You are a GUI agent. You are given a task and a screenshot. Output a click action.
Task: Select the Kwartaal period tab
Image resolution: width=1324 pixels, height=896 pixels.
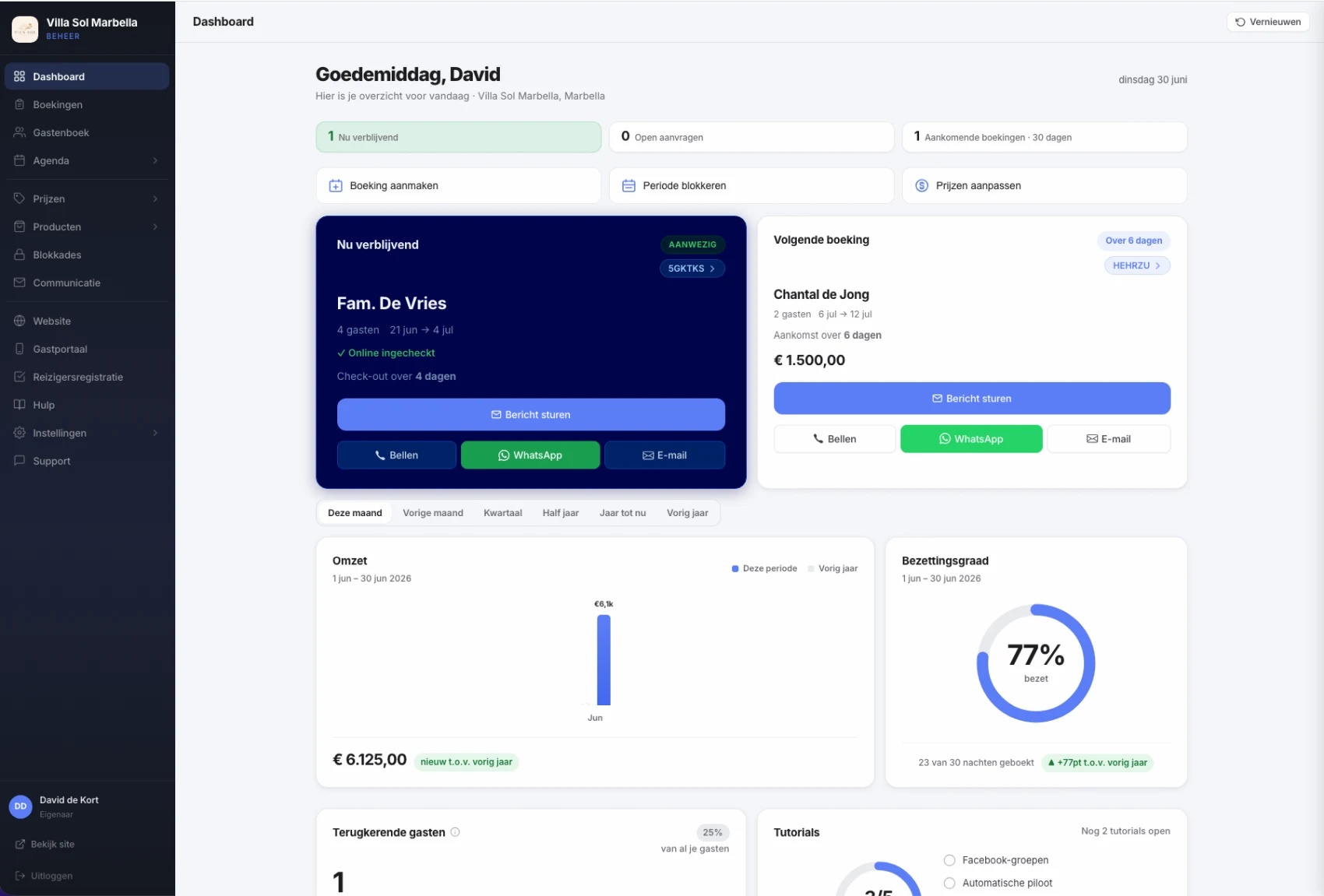coord(503,513)
